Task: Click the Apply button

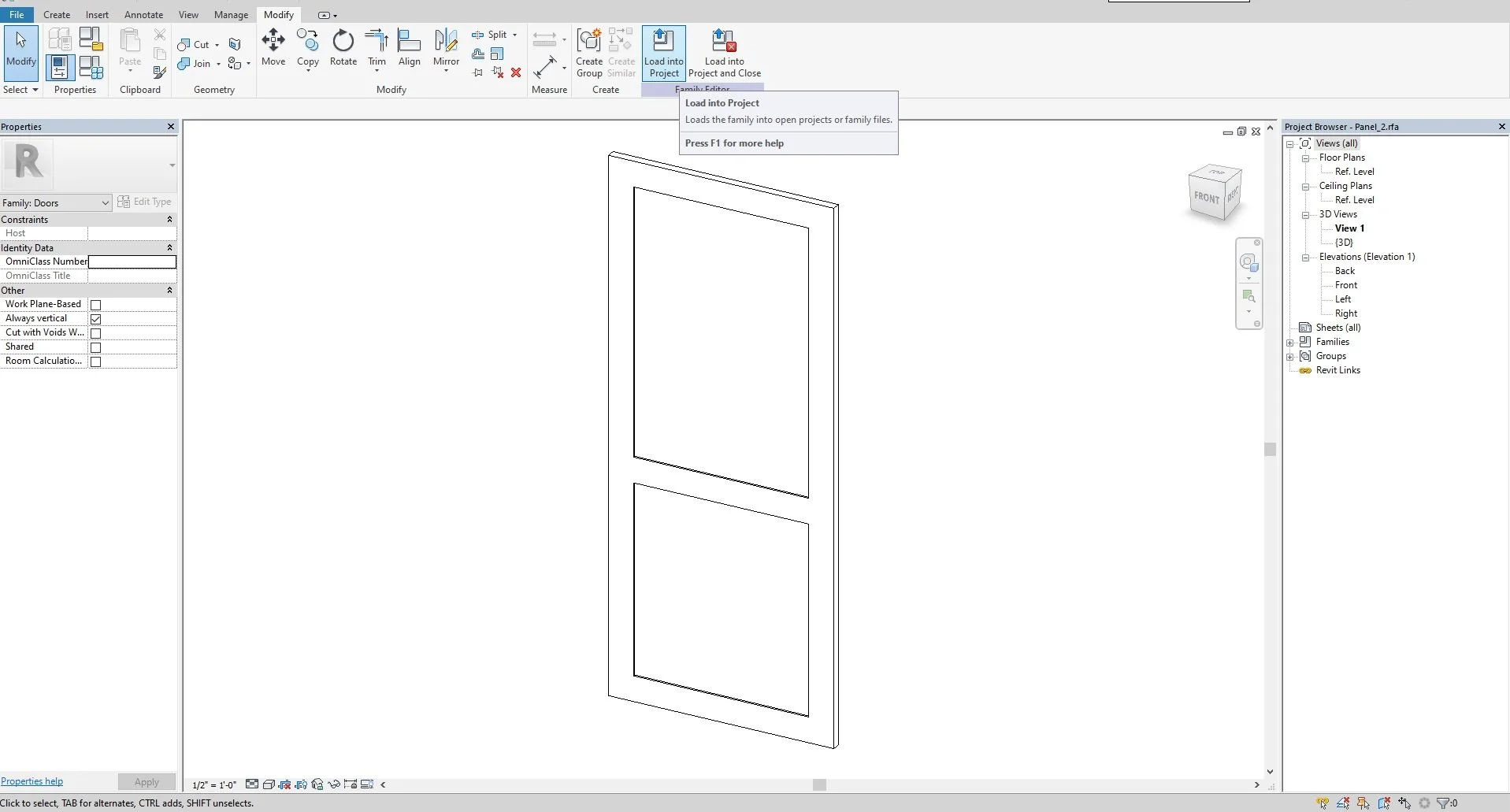Action: (x=147, y=782)
